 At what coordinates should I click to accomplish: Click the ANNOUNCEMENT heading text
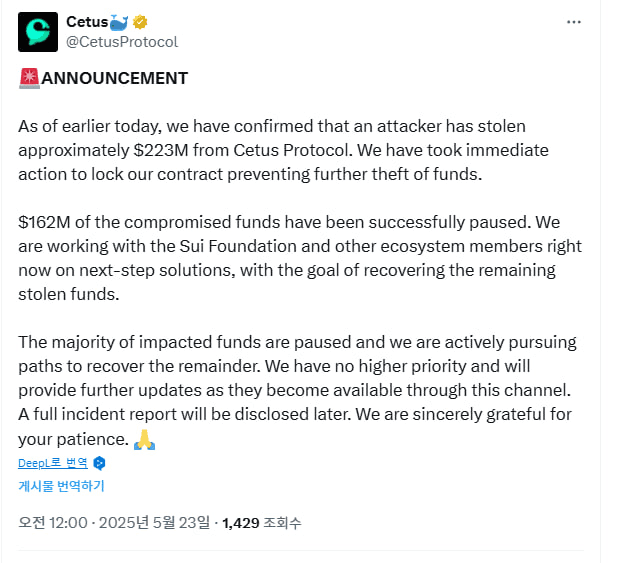point(115,78)
